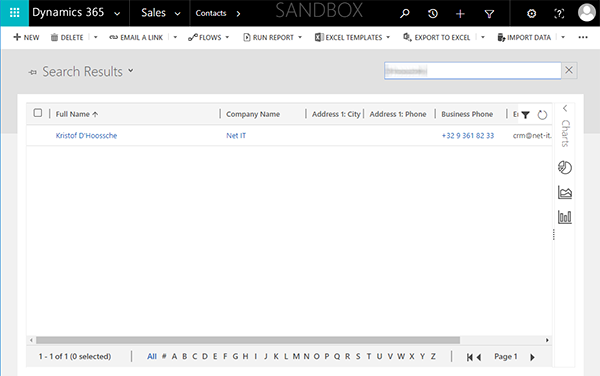The width and height of the screenshot is (600, 376).
Task: Open the Contacts breadcrumb menu
Action: coord(211,13)
